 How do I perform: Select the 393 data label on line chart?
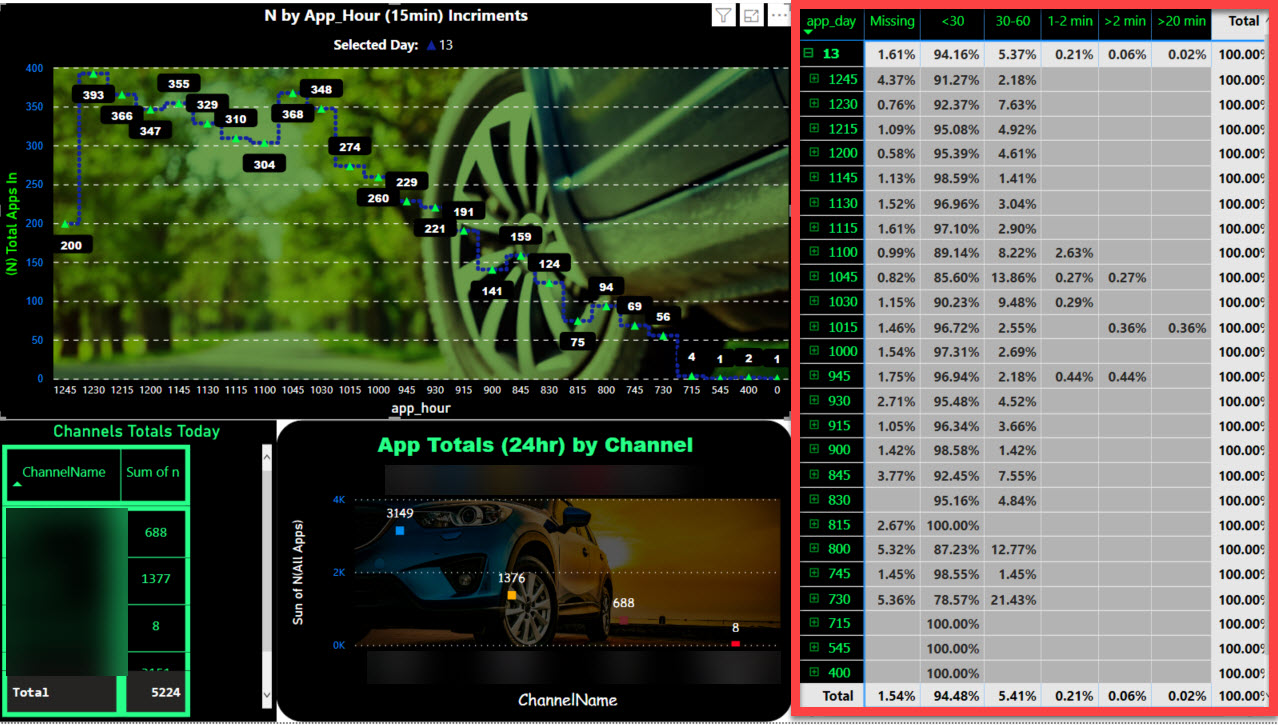[93, 96]
